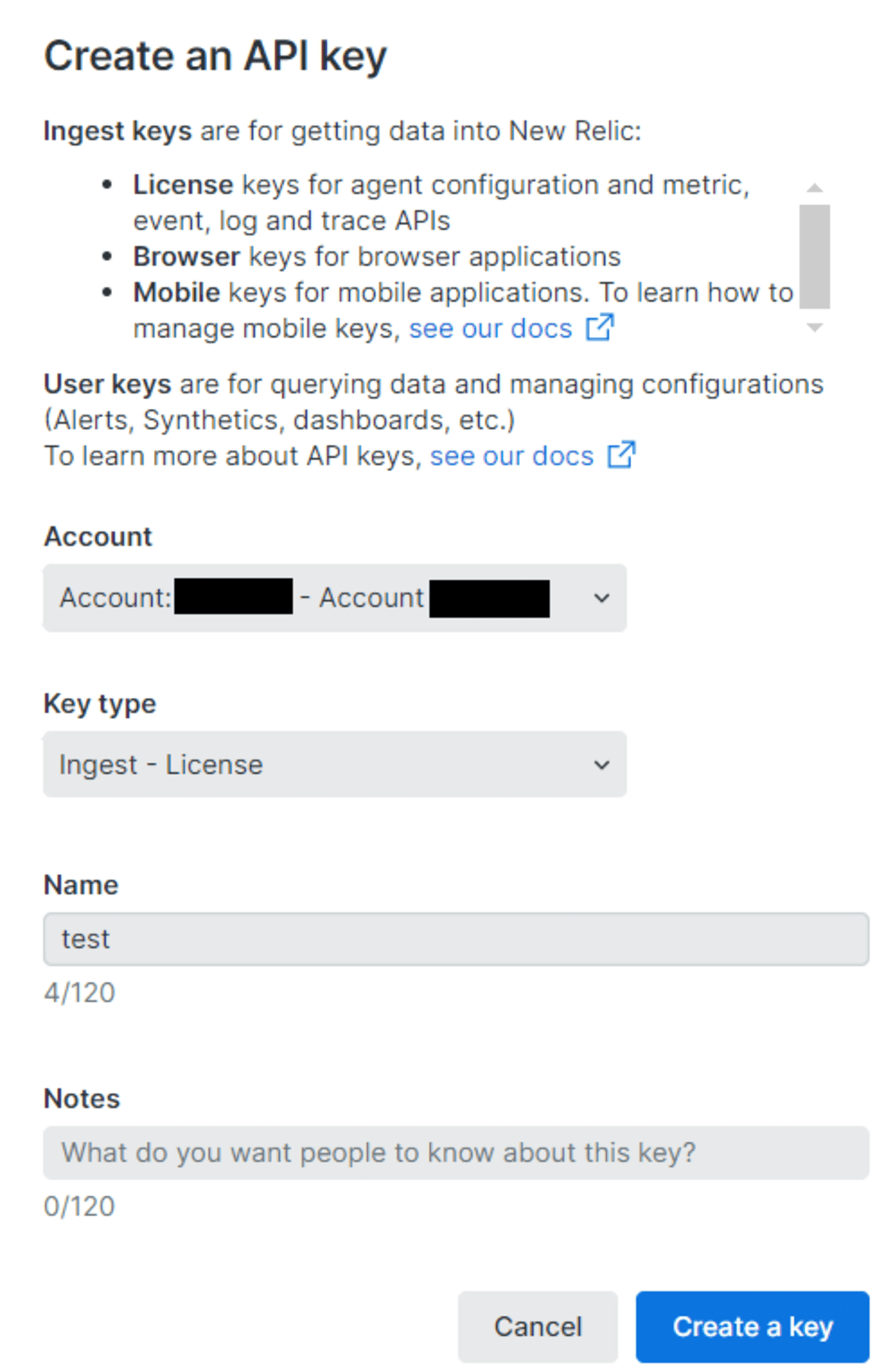
Task: Click the chevron arrow in Key type dropdown
Action: pyautogui.click(x=602, y=765)
